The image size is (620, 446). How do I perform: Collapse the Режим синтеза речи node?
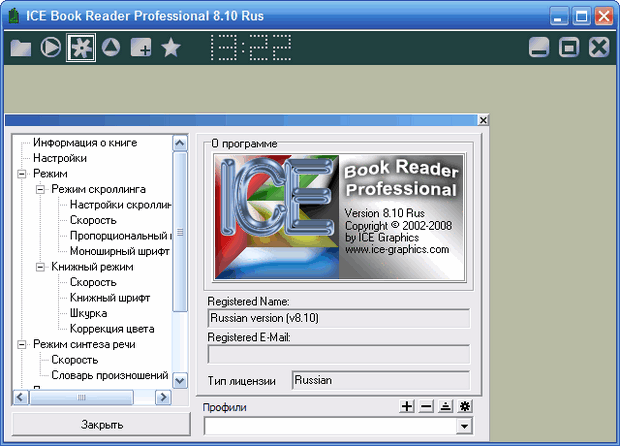pos(22,344)
